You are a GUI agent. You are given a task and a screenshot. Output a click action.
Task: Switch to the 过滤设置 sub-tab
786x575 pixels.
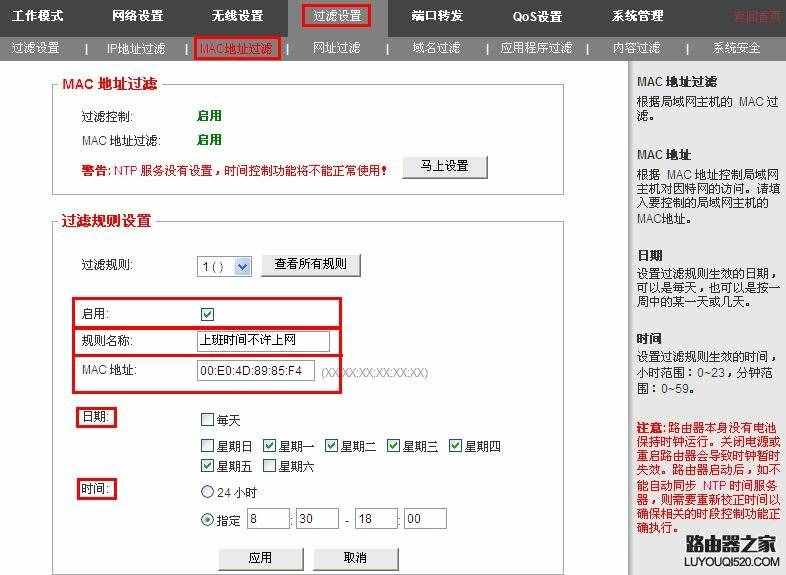pos(35,48)
